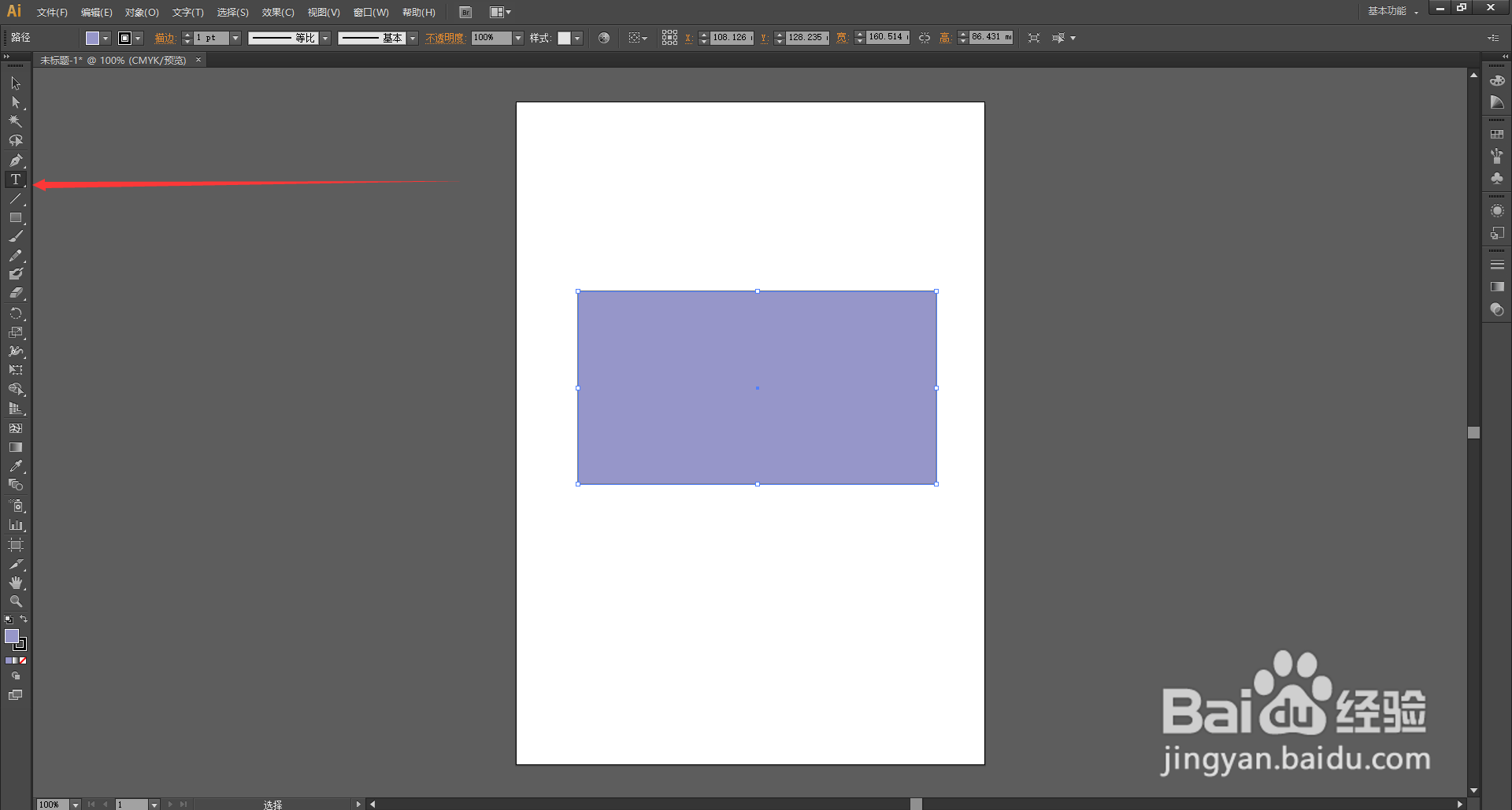1512x810 pixels.
Task: Open control bar stroke color dropdown
Action: tap(139, 38)
